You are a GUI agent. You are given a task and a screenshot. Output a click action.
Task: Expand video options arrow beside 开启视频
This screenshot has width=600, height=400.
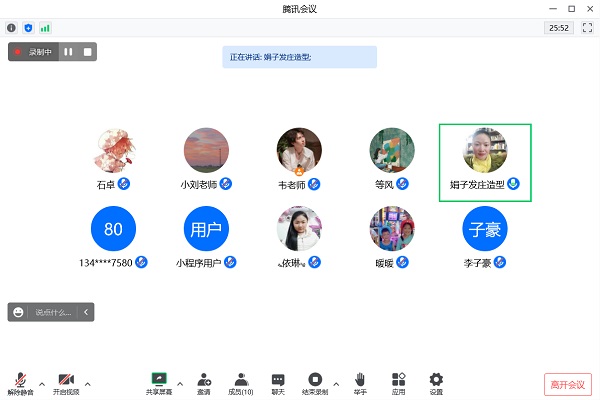88,383
